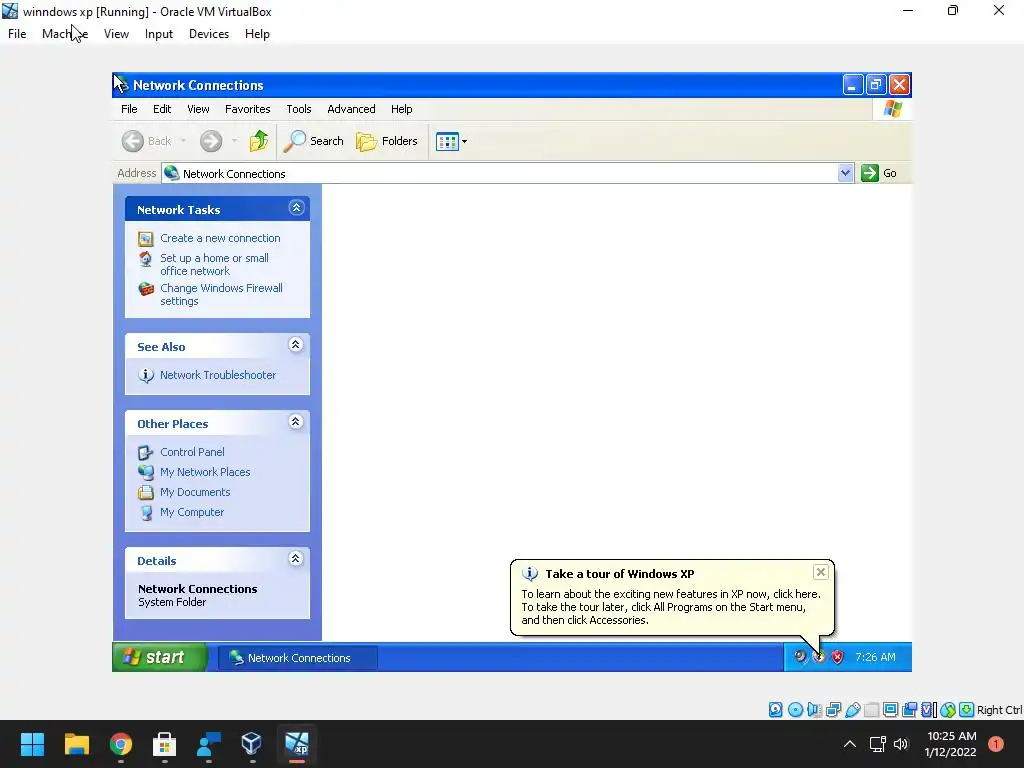Open Windows 11 Start button
Screen dimensions: 1024x768
click(32, 744)
